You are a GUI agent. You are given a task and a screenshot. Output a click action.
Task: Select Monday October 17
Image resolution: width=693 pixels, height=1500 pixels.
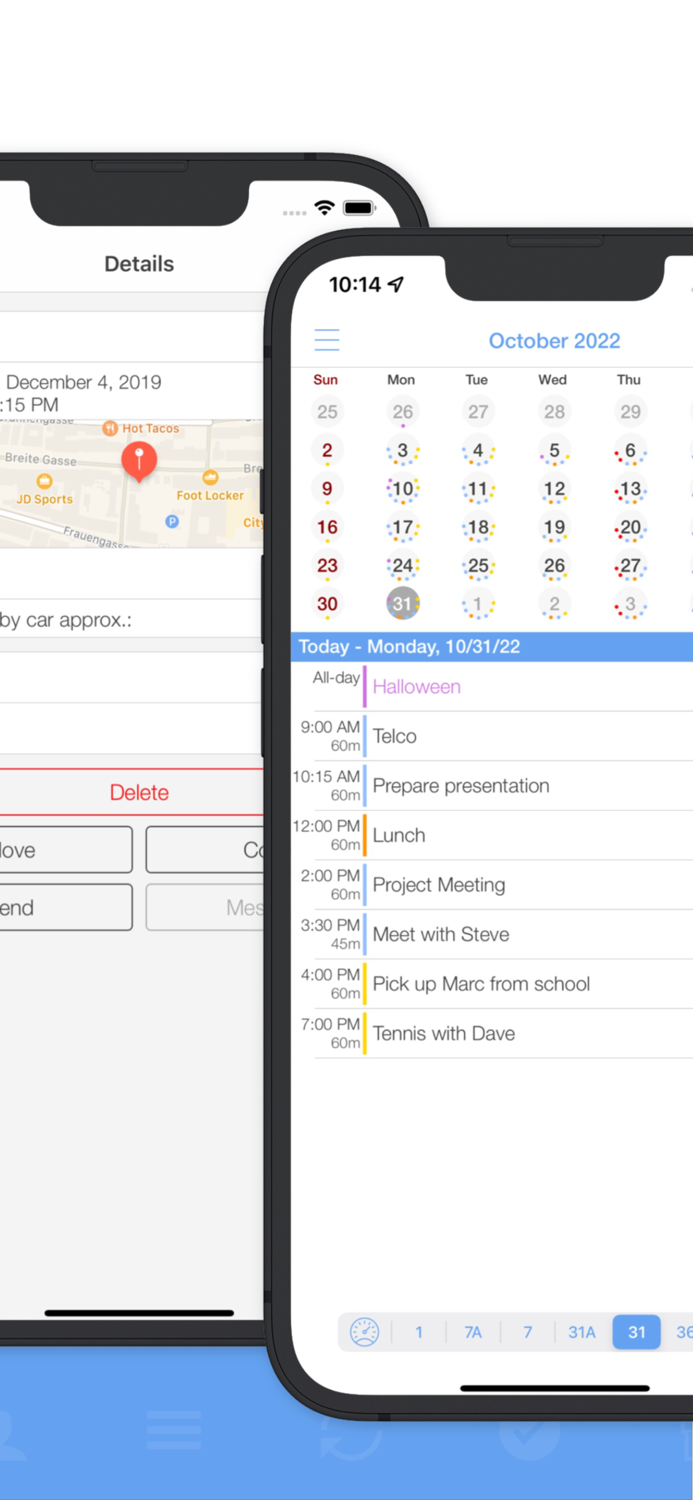point(402,528)
